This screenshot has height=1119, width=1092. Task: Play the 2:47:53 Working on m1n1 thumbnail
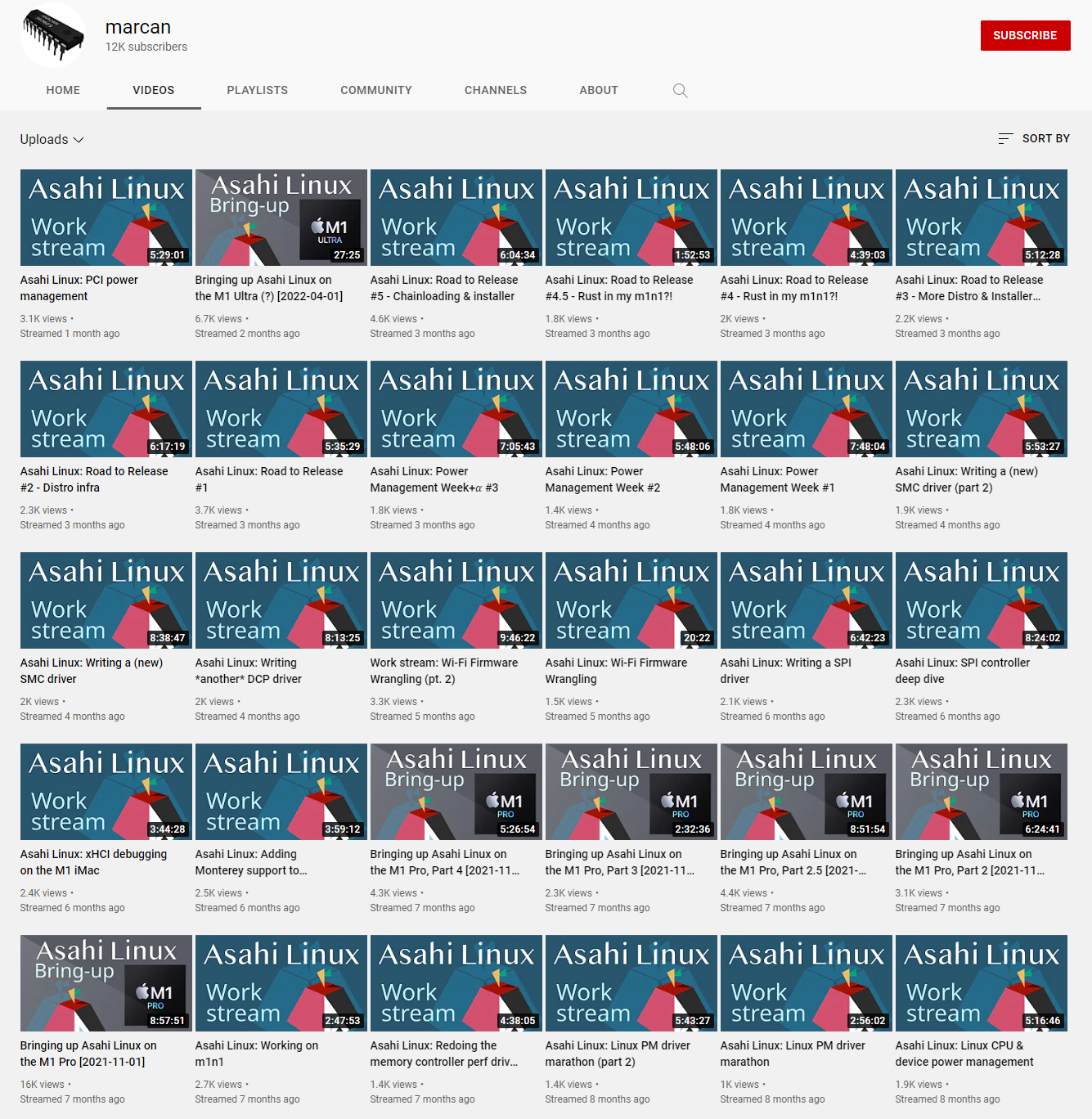tap(281, 983)
